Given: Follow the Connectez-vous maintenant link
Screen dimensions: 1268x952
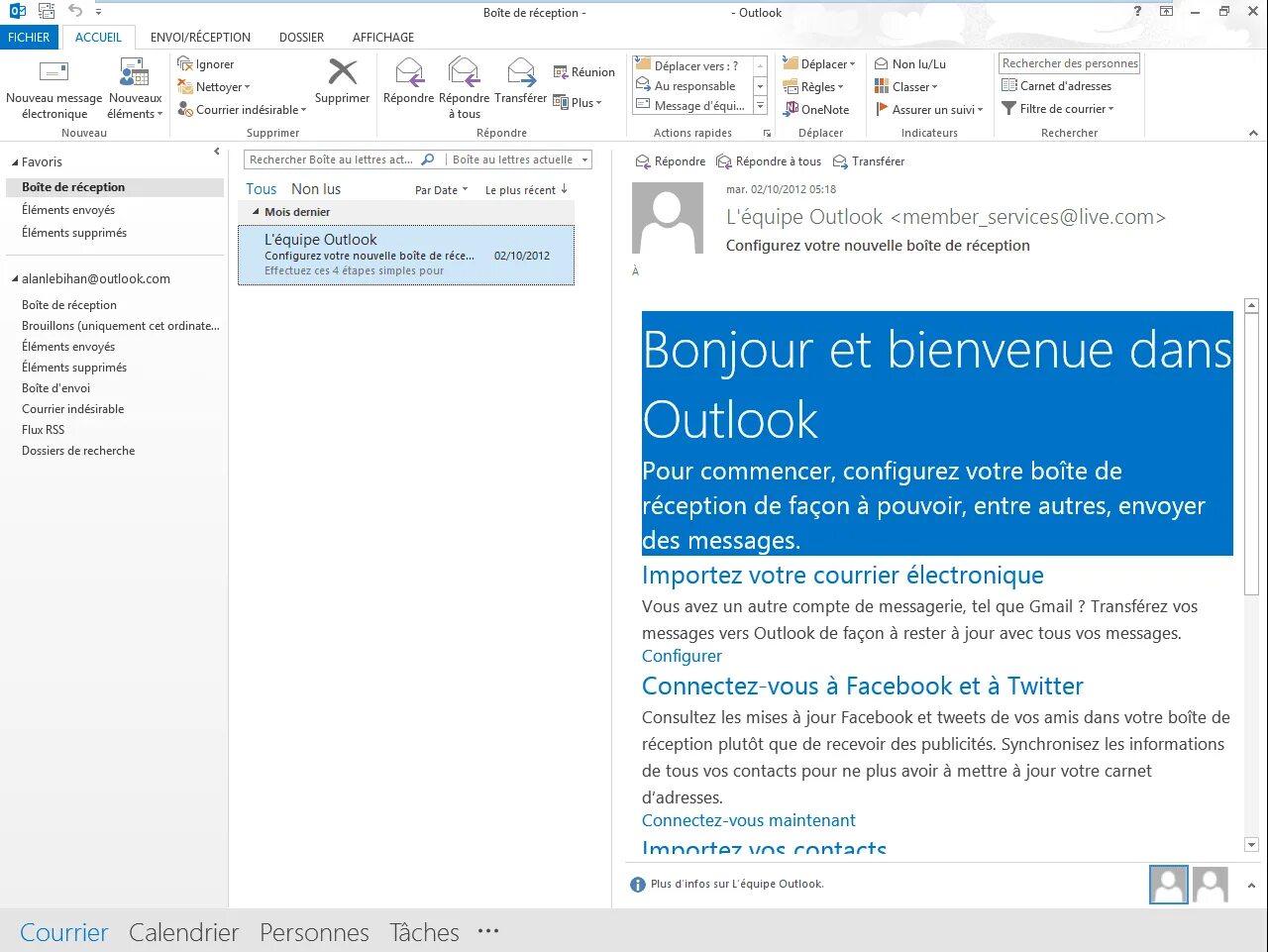Looking at the screenshot, I should coord(748,820).
